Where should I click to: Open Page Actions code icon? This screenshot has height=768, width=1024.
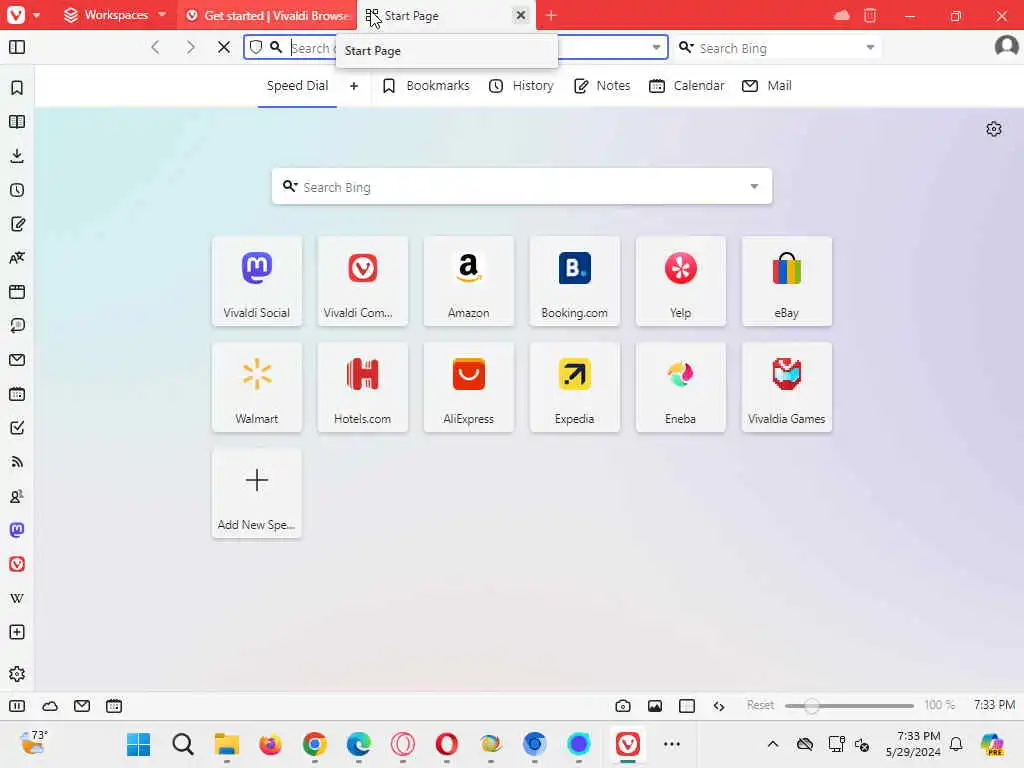[719, 705]
